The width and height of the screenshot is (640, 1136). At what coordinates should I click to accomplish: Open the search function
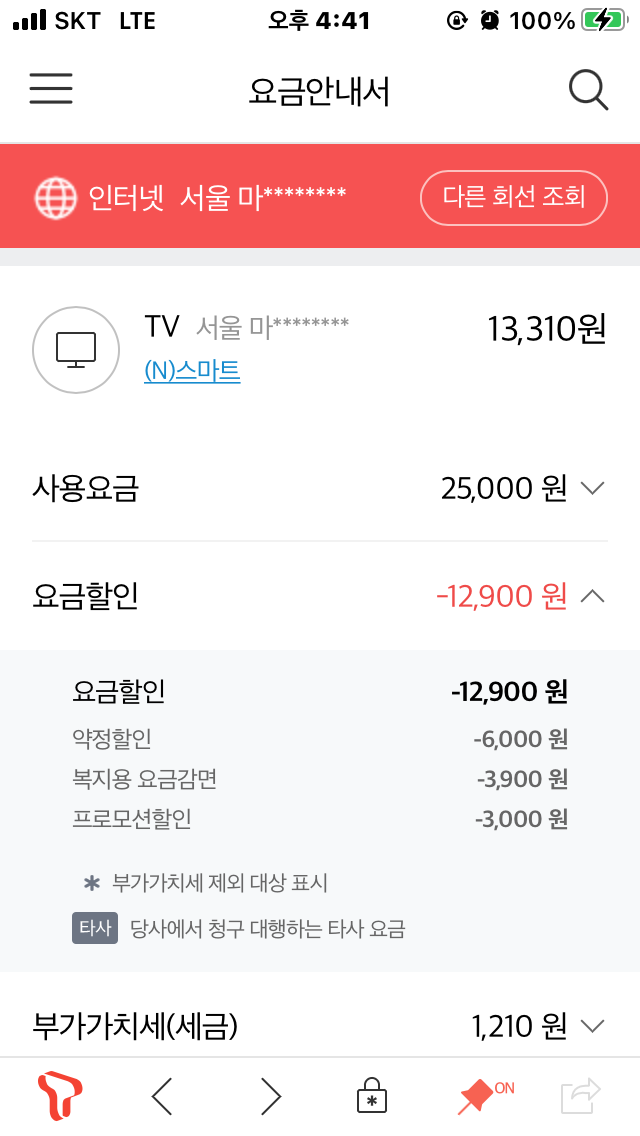click(x=588, y=90)
